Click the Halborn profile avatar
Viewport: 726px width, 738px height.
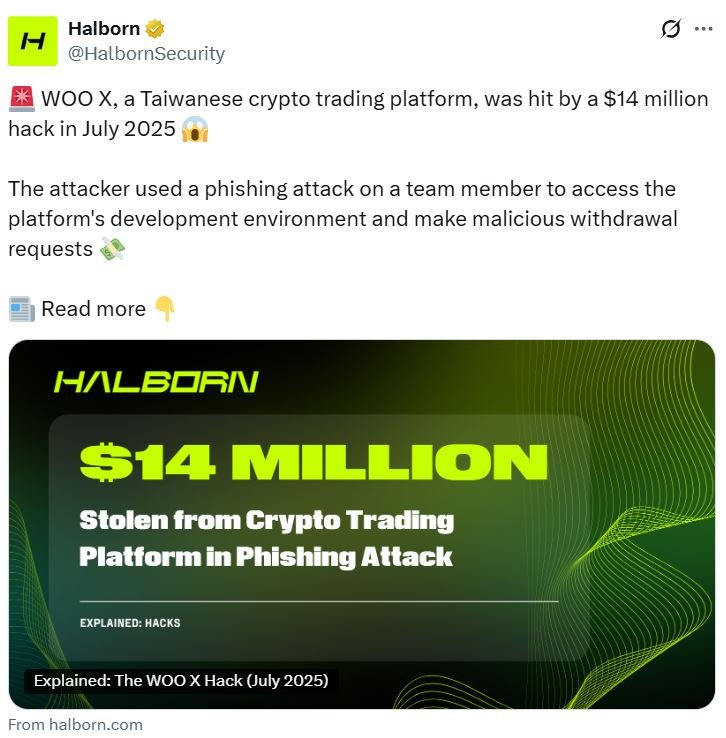33,41
